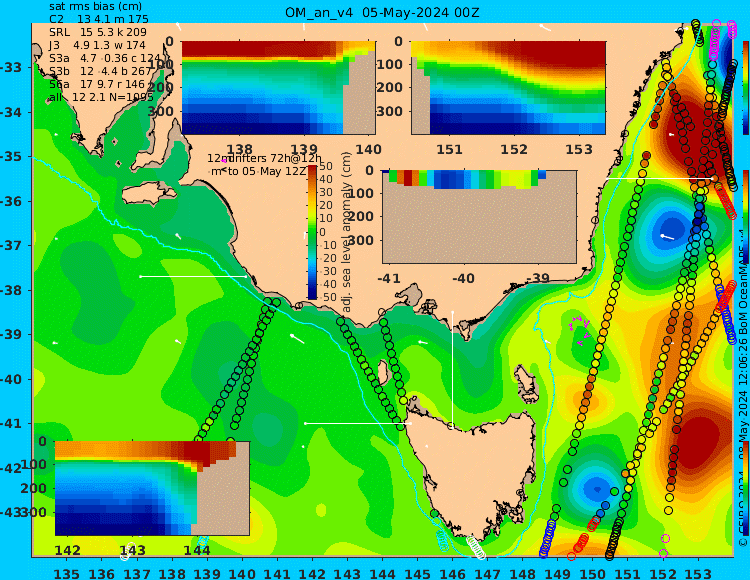The height and width of the screenshot is (580, 750).
Task: Click longitude tick 135 on the main x-axis
Action: [66, 573]
